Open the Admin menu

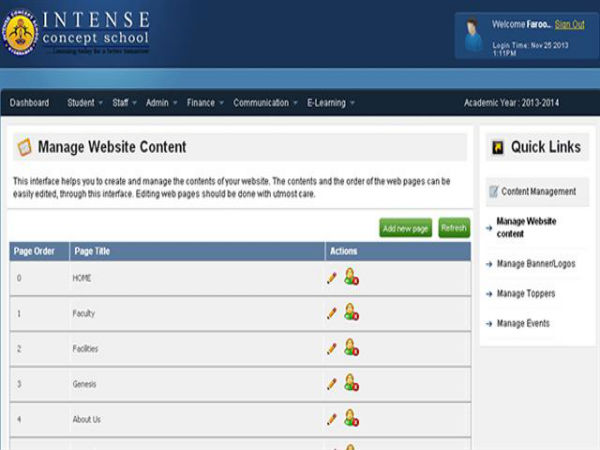[157, 103]
